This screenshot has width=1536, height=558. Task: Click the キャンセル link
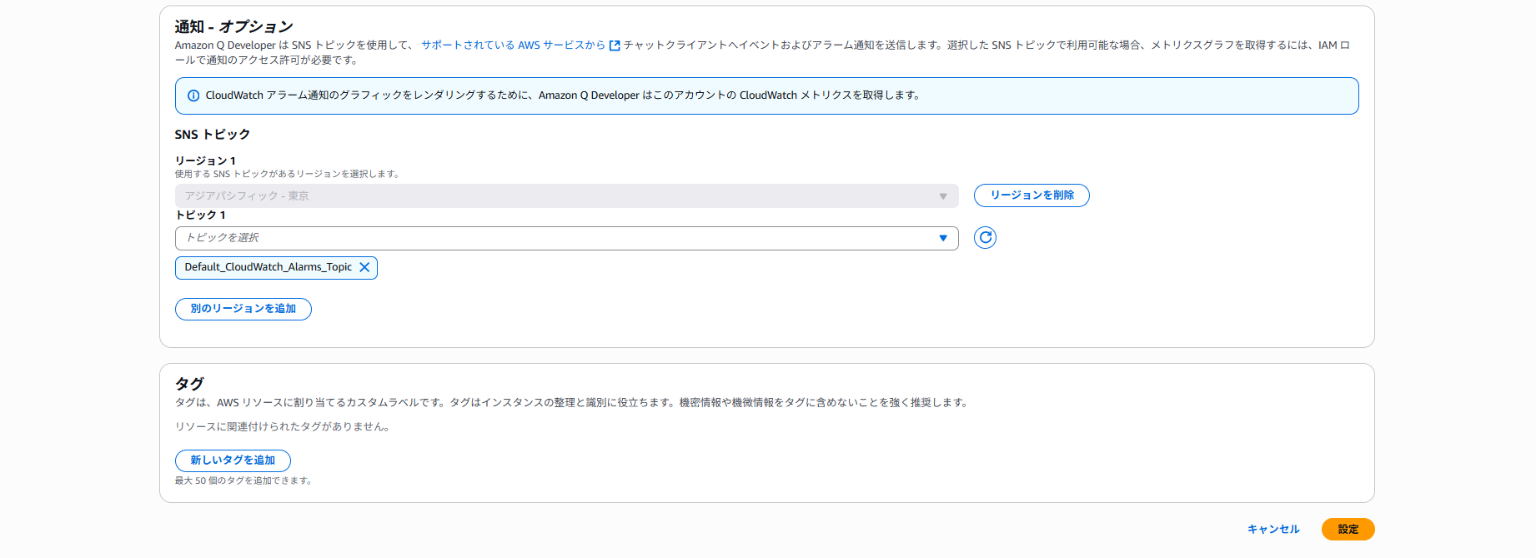click(1273, 529)
